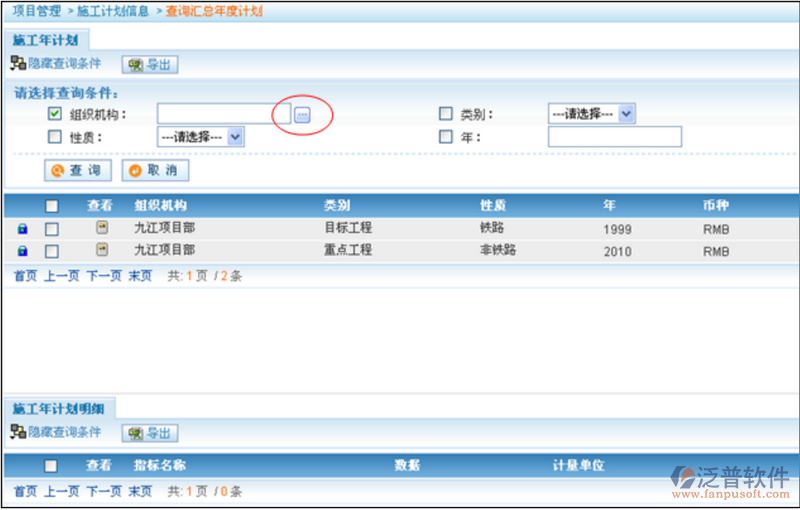Click the upper 导出 export button
The height and width of the screenshot is (510, 800).
[150, 65]
